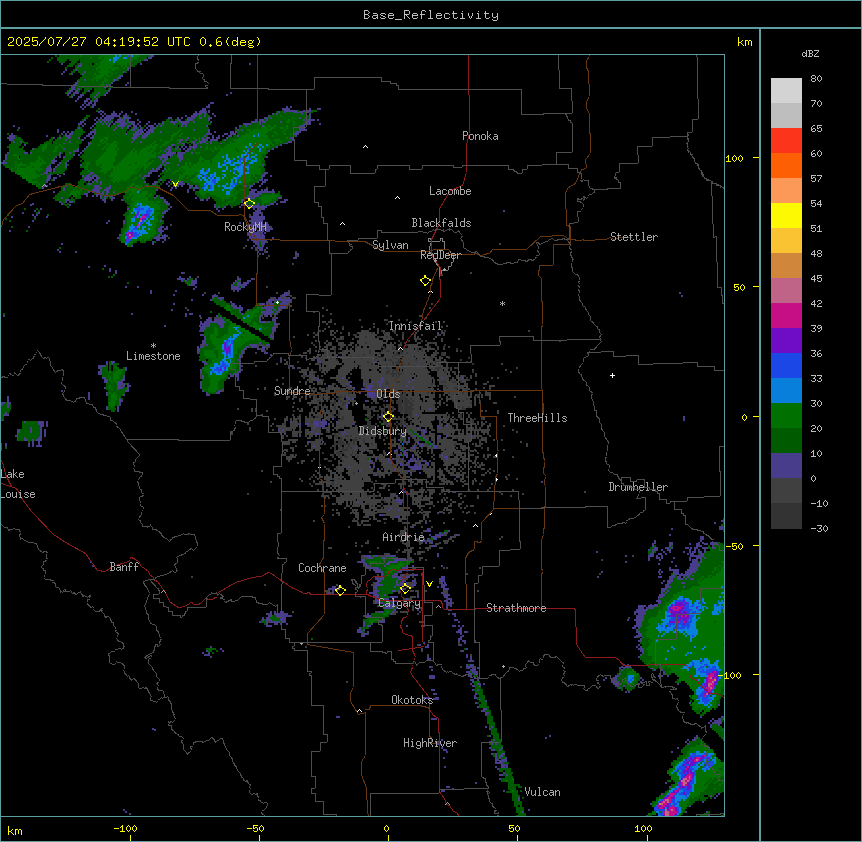Click the 45 dBZ legend value
Screen dimensions: 862x842
(816, 279)
